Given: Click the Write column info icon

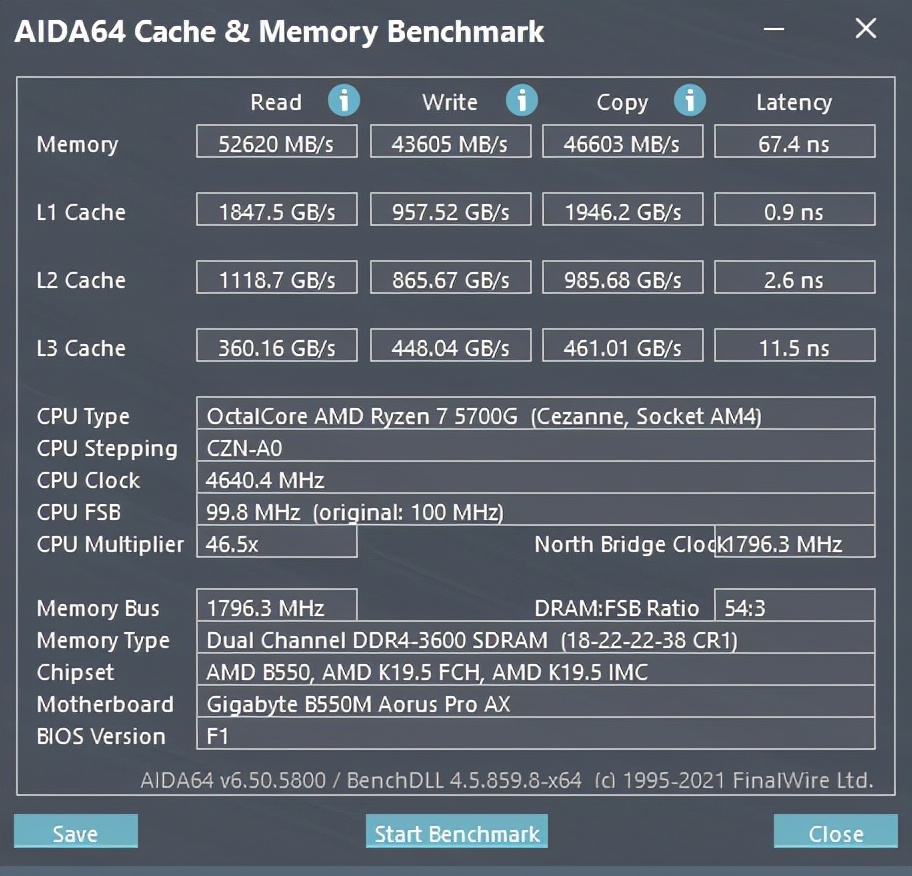Looking at the screenshot, I should (x=521, y=100).
